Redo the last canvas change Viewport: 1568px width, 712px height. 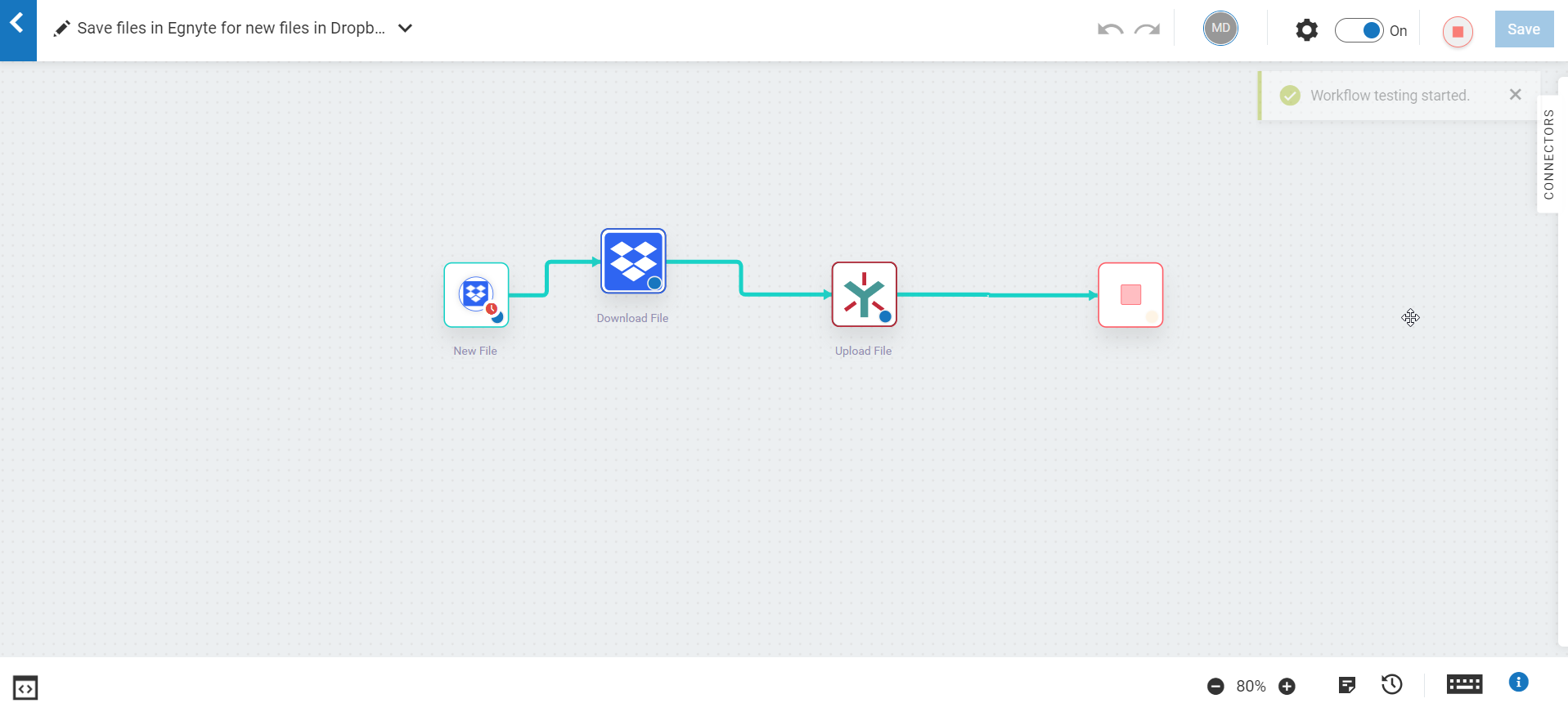(x=1148, y=29)
